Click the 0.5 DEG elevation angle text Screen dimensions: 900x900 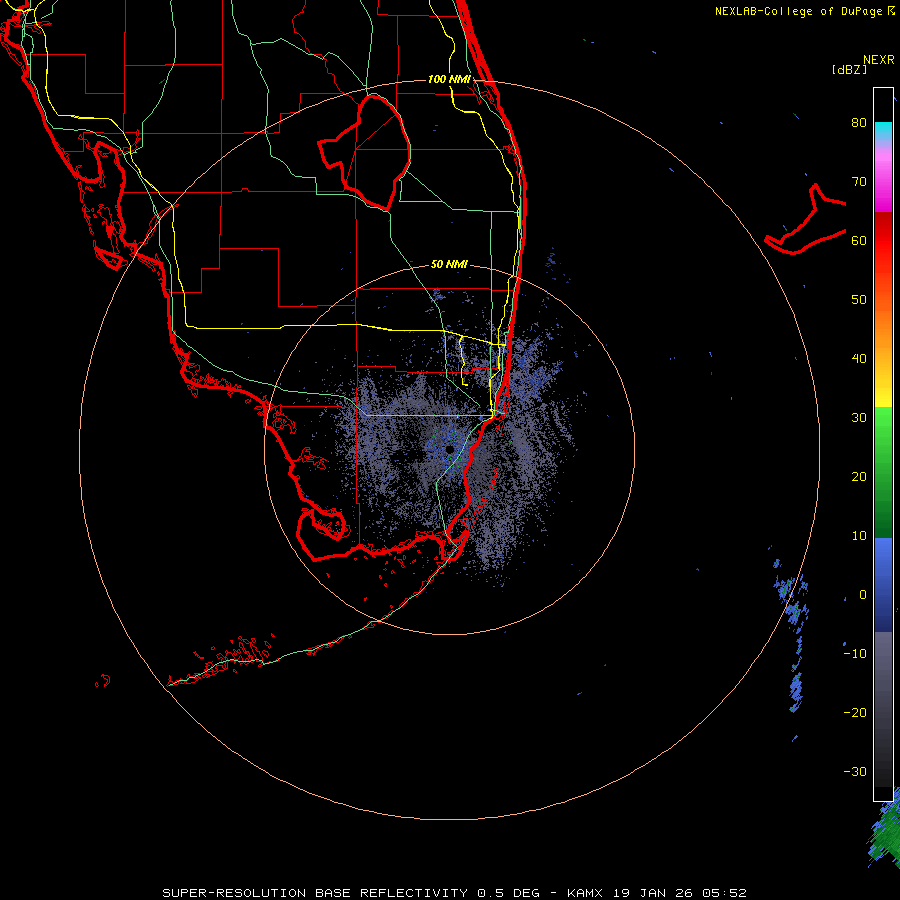pos(508,893)
